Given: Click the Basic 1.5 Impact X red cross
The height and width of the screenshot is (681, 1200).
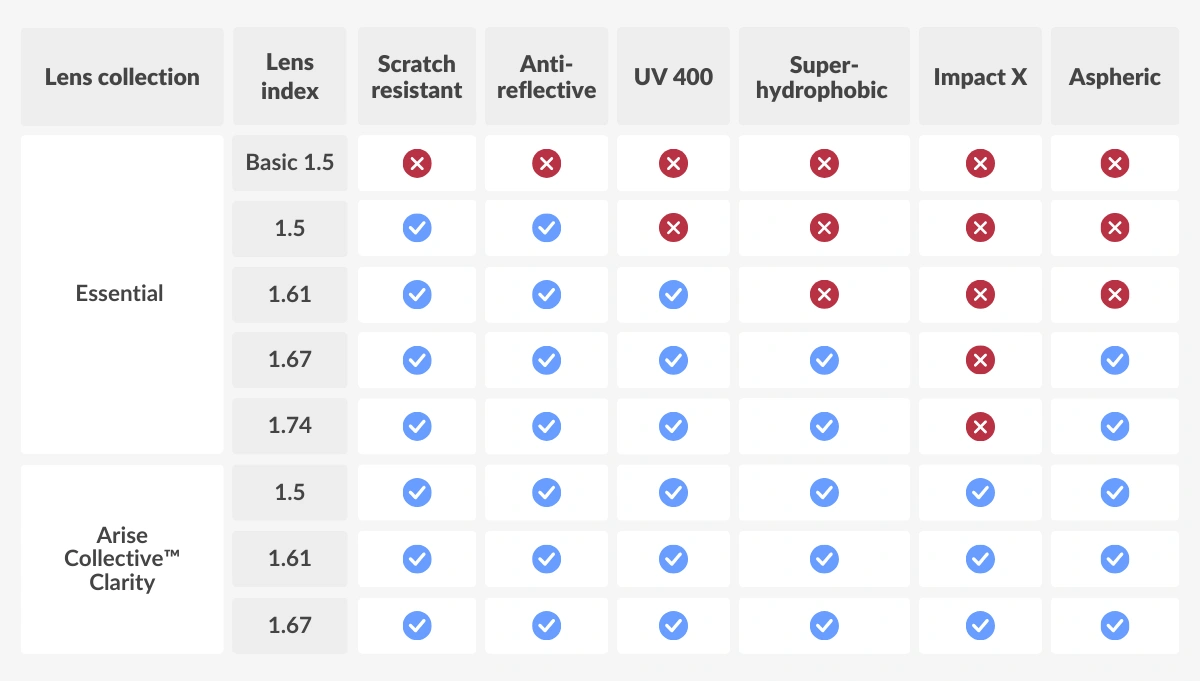Looking at the screenshot, I should (x=980, y=163).
